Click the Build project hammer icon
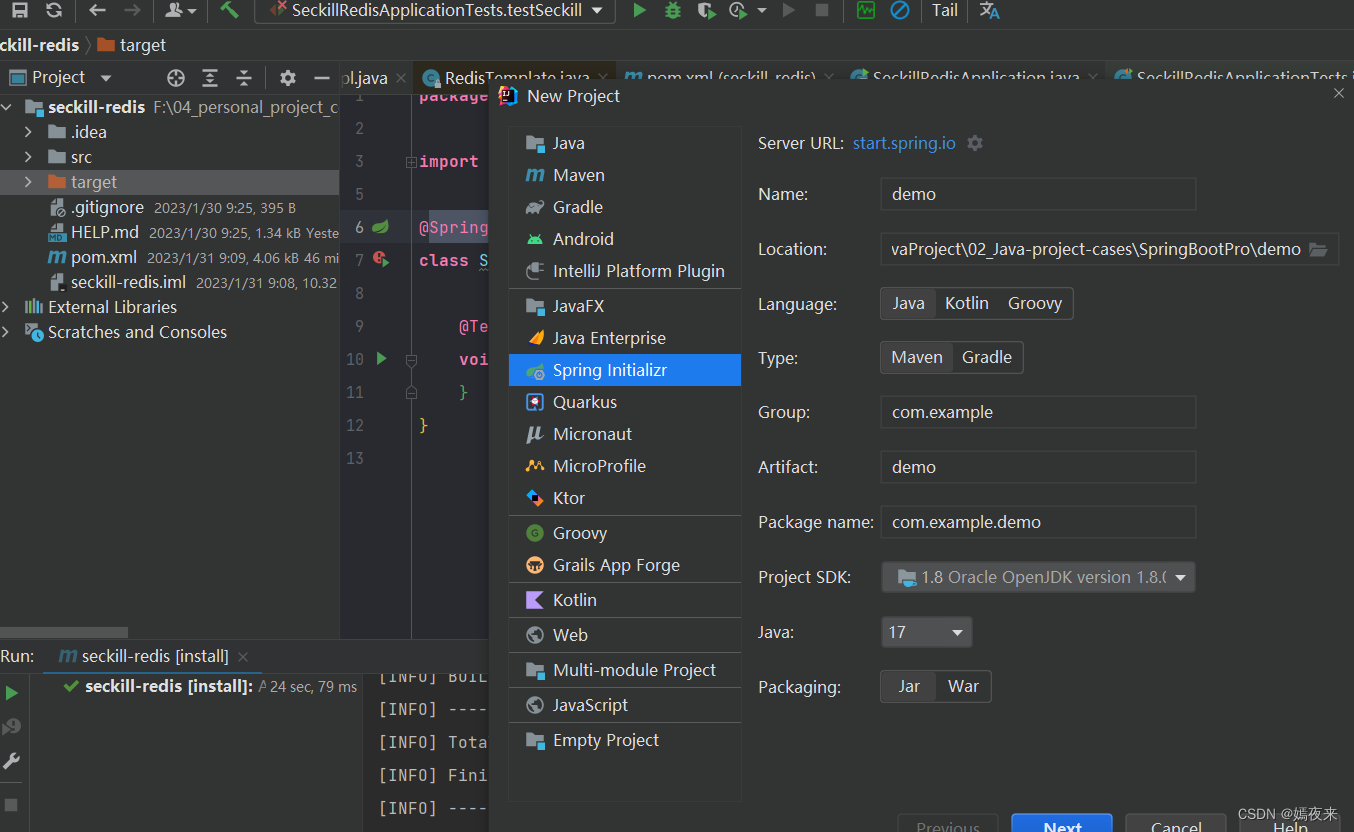 coord(230,10)
